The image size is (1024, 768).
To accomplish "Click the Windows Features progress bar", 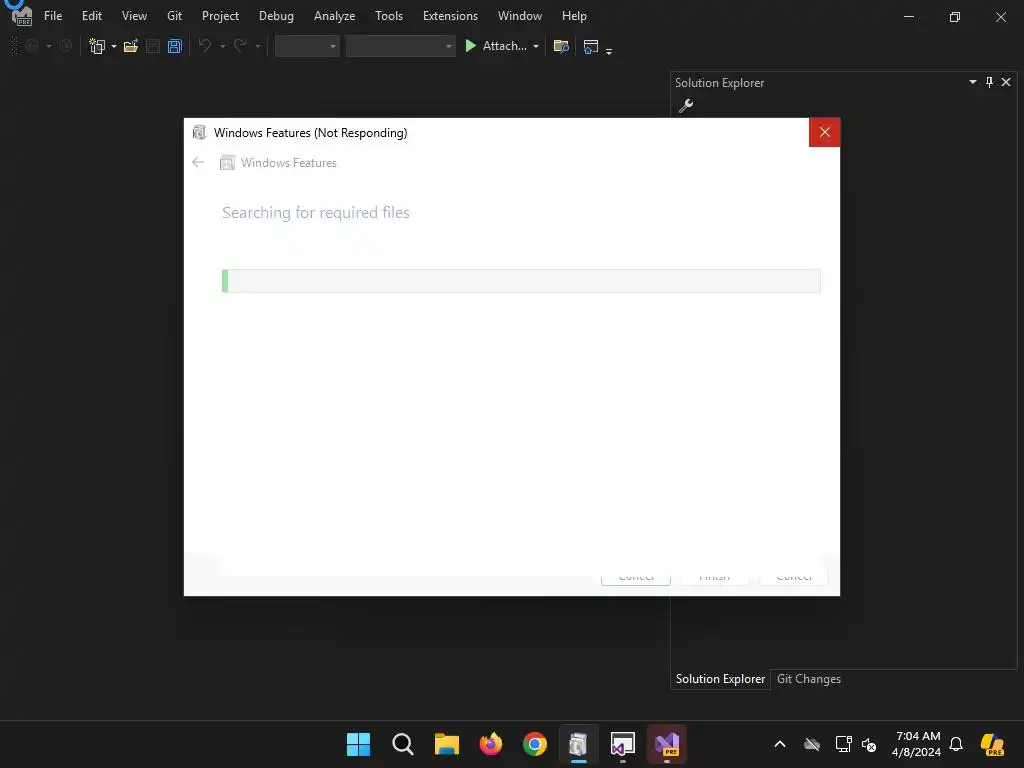I will [521, 281].
